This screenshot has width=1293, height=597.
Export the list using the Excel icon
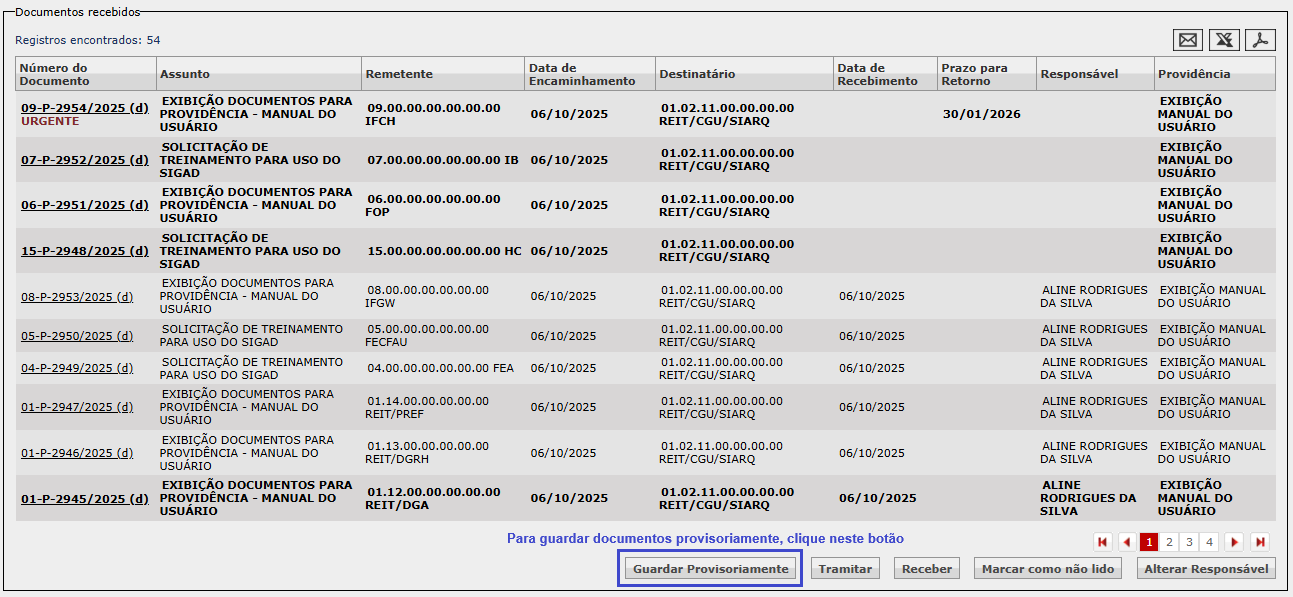[x=1224, y=40]
